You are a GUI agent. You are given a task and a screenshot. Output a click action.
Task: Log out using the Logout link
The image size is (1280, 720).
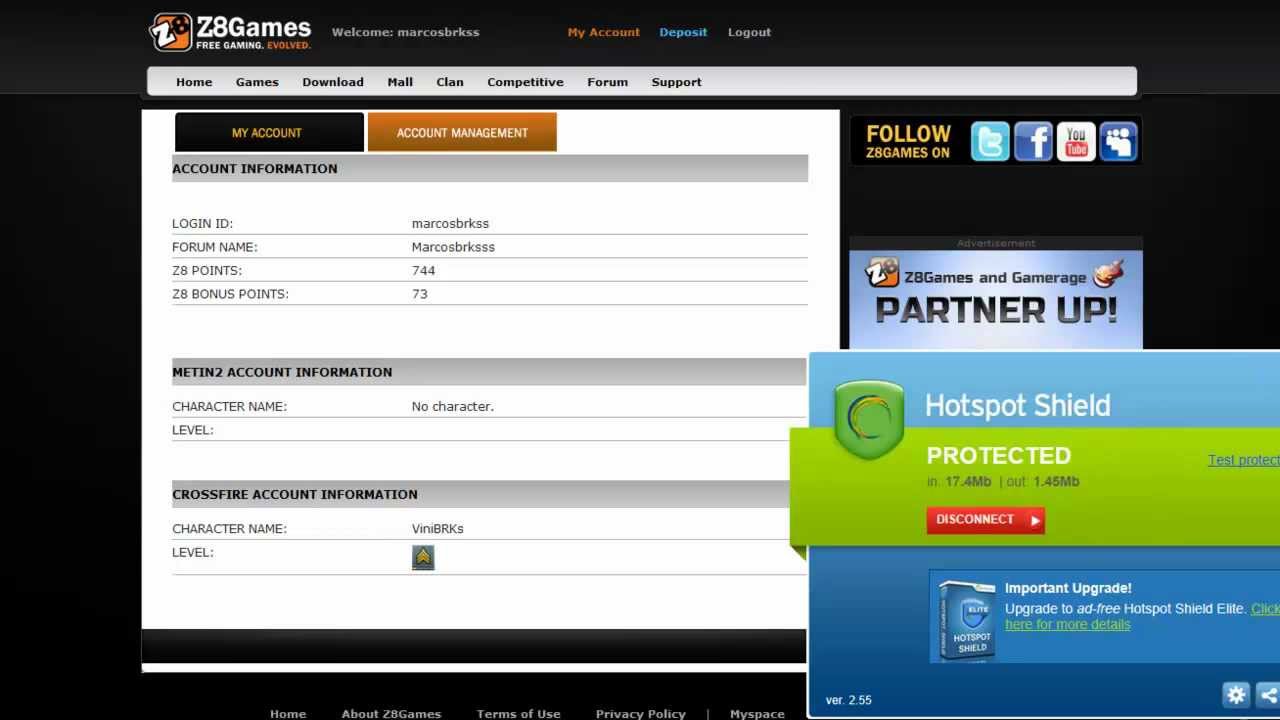[749, 32]
